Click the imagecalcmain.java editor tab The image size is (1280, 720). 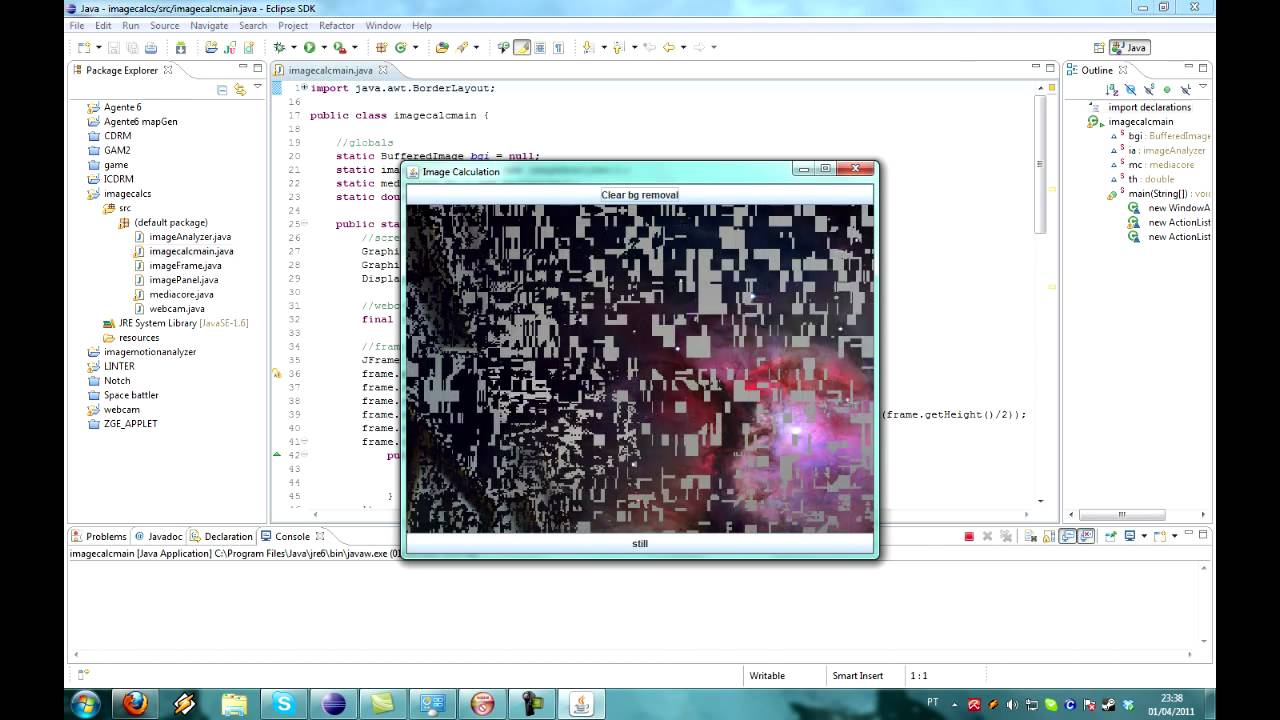click(330, 70)
